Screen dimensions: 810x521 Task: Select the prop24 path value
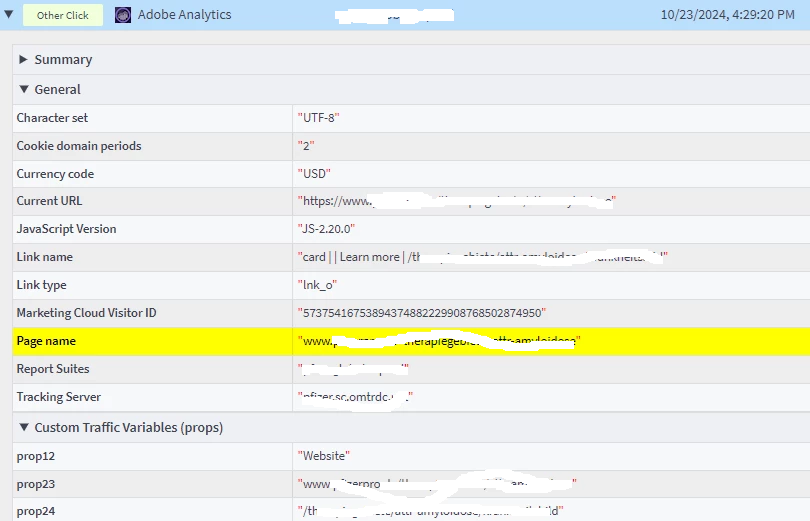[x=430, y=511]
